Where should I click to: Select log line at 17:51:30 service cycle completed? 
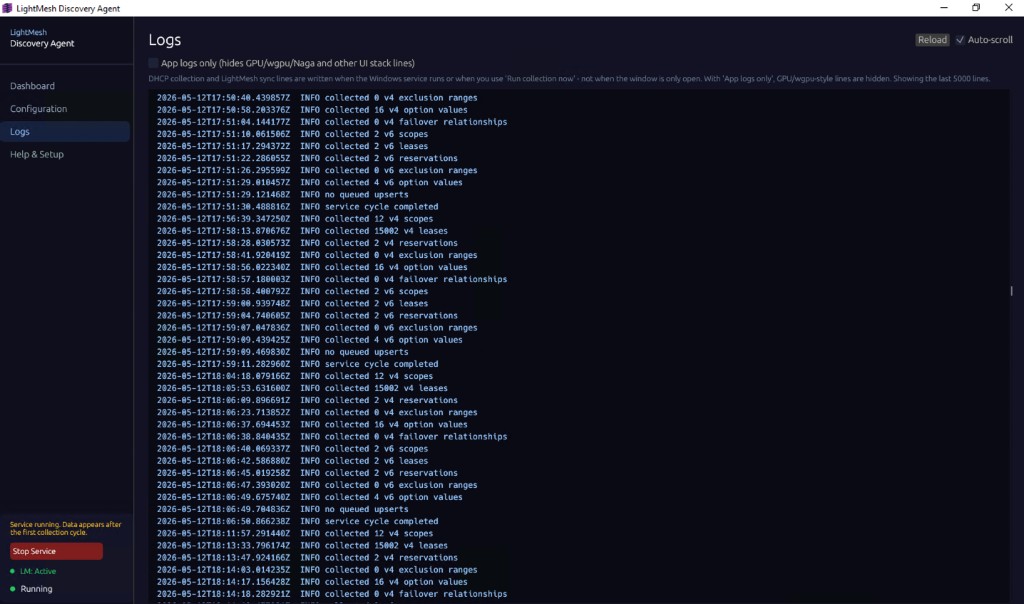[x=297, y=206]
